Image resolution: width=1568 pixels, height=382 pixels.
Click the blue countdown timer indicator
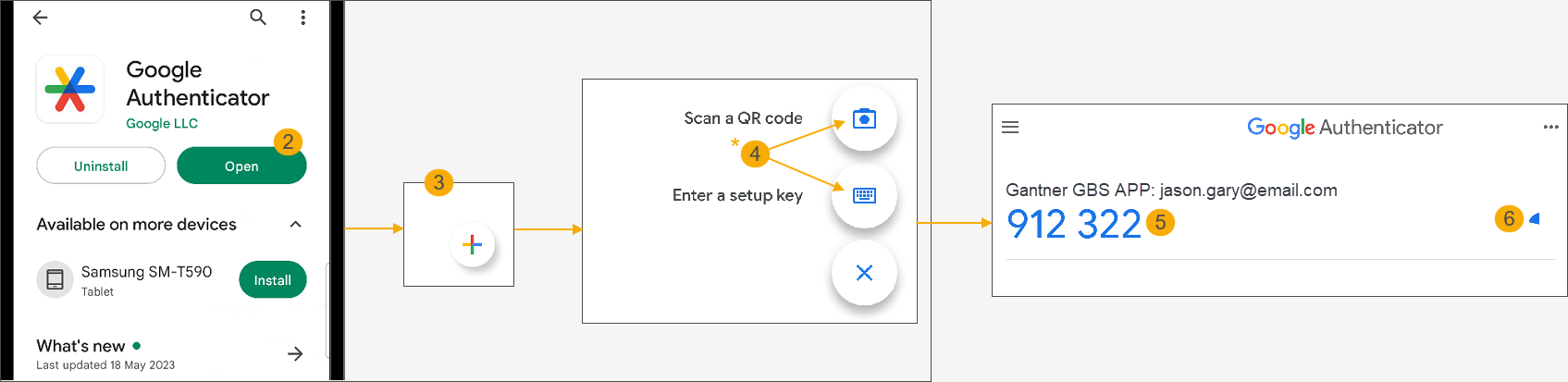click(1535, 219)
